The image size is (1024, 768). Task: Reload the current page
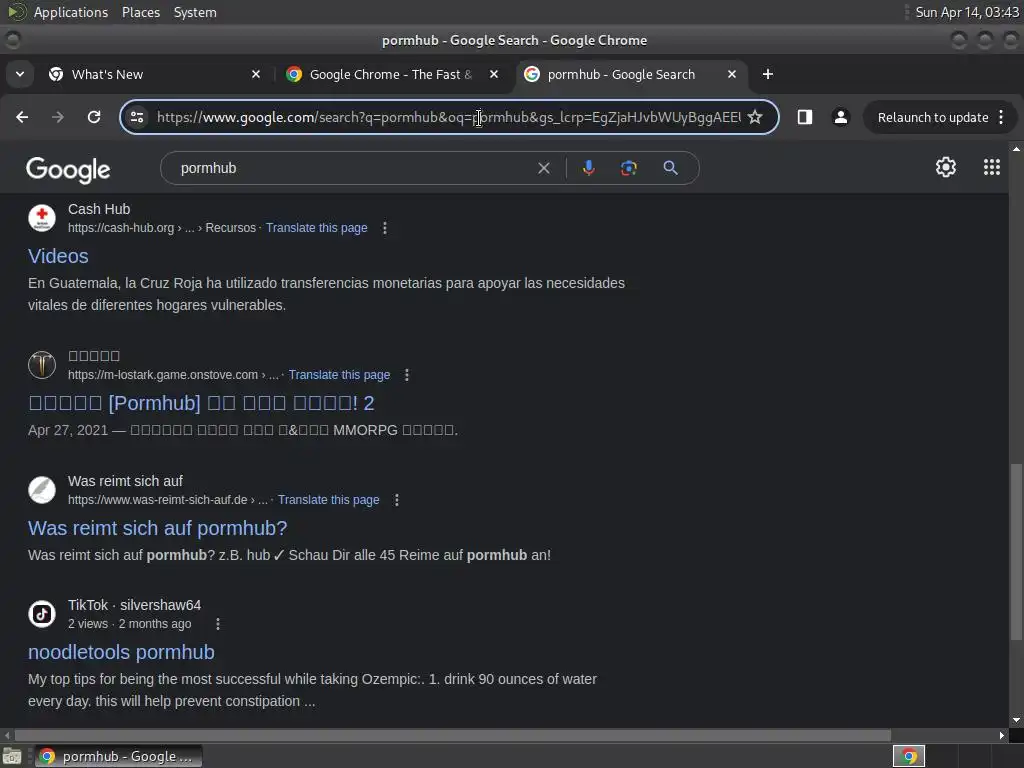tap(94, 117)
